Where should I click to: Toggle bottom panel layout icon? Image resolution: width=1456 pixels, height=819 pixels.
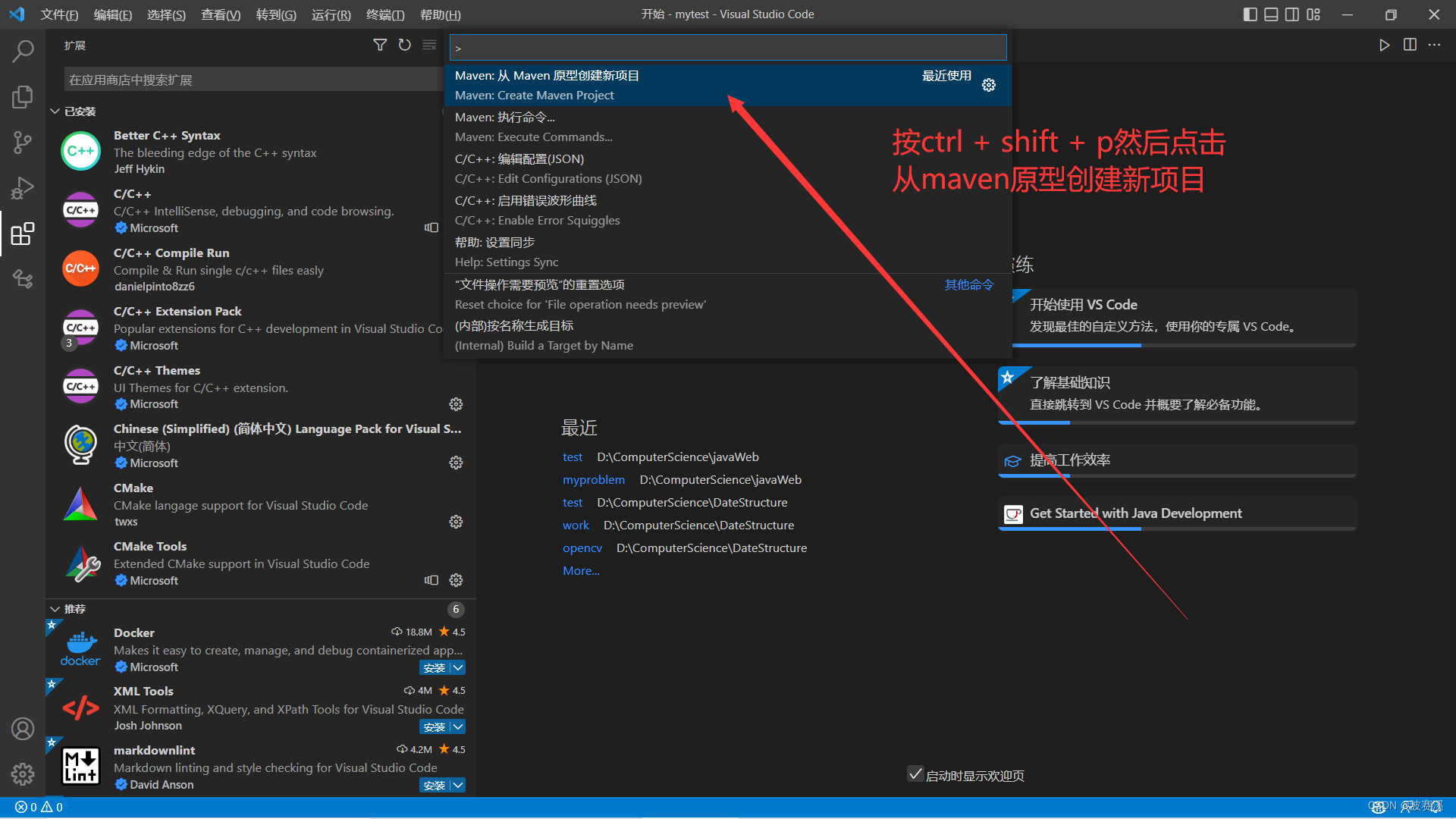[1272, 14]
